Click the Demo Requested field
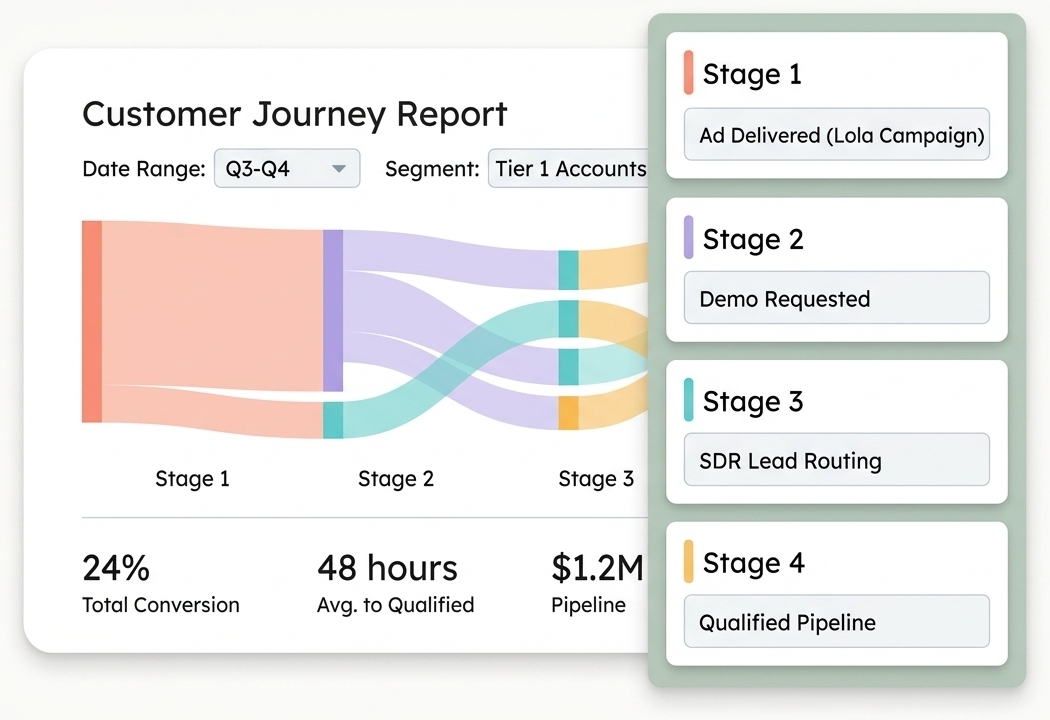Viewport: 1050px width, 720px height. [836, 298]
